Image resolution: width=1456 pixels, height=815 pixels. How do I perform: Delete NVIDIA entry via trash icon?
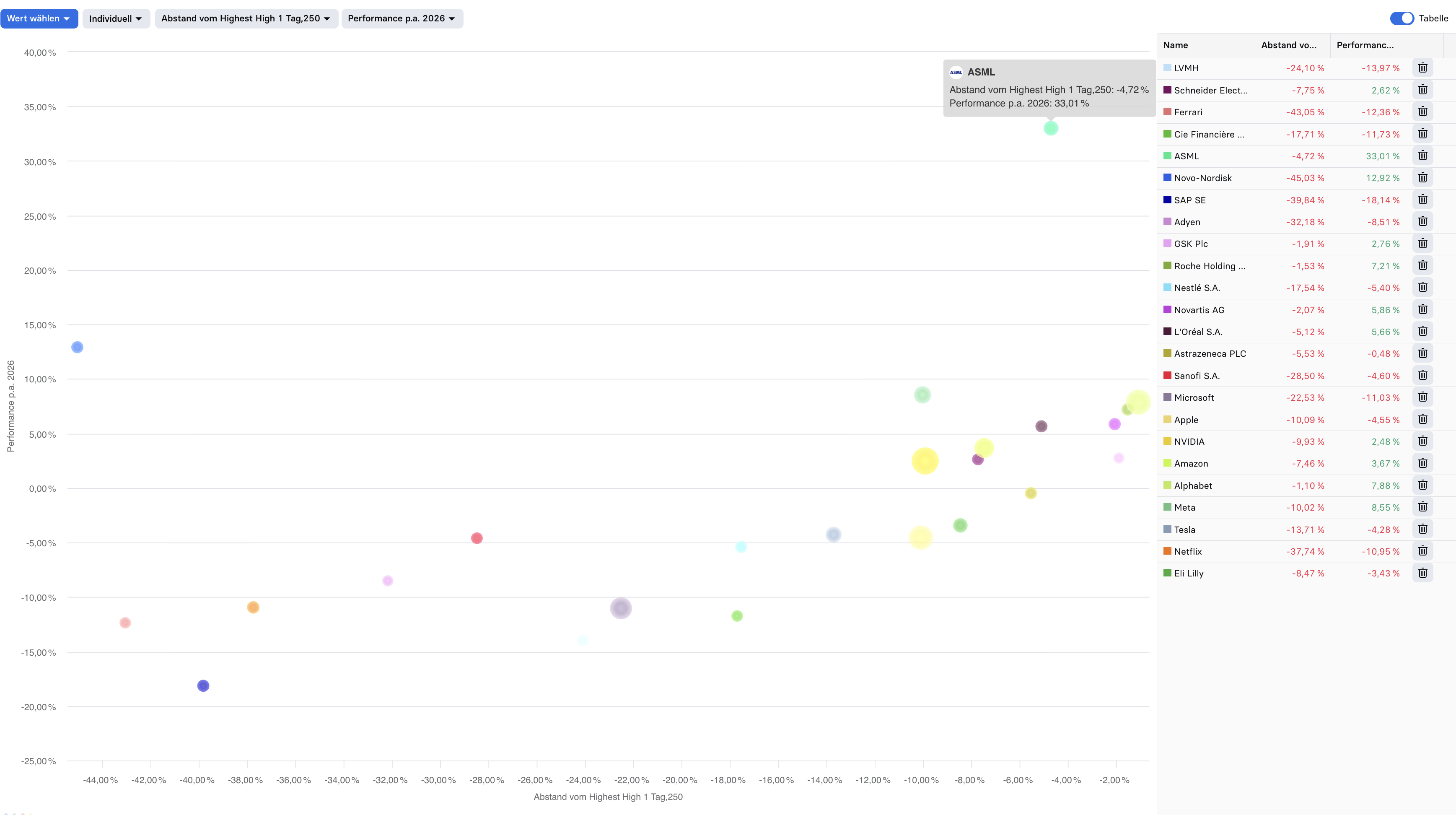(x=1422, y=441)
